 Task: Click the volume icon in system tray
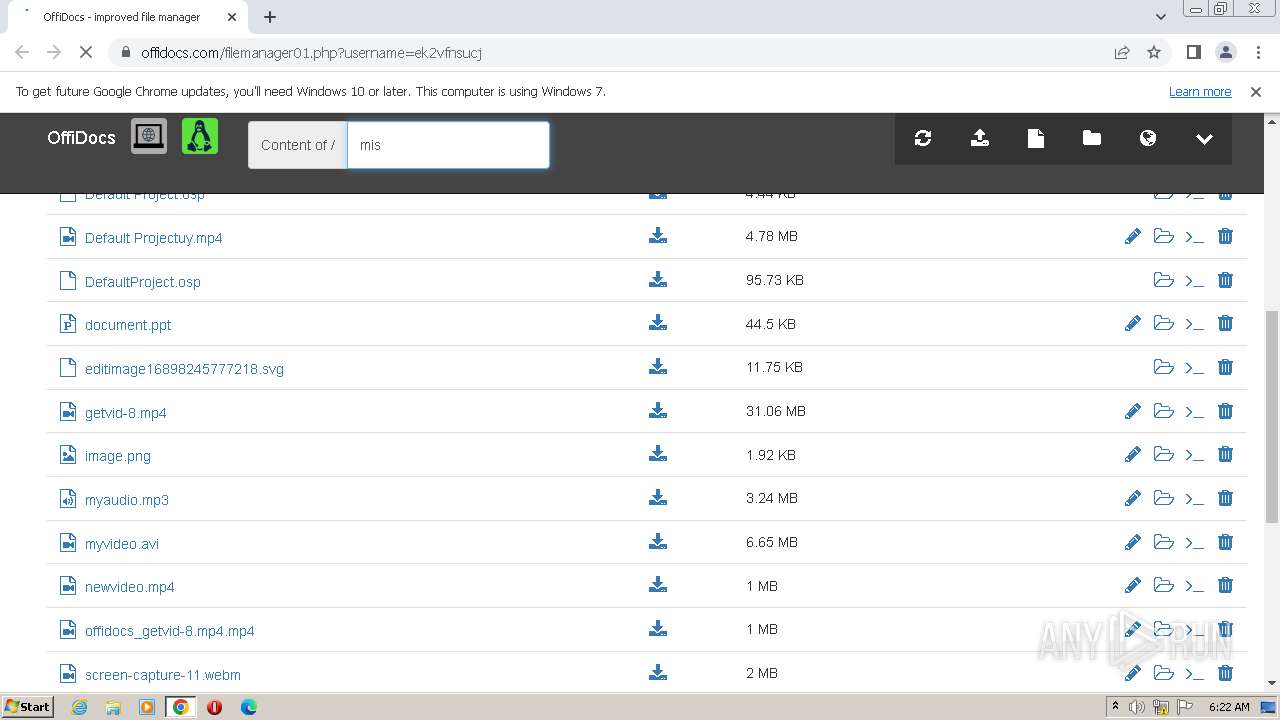pyautogui.click(x=1137, y=707)
